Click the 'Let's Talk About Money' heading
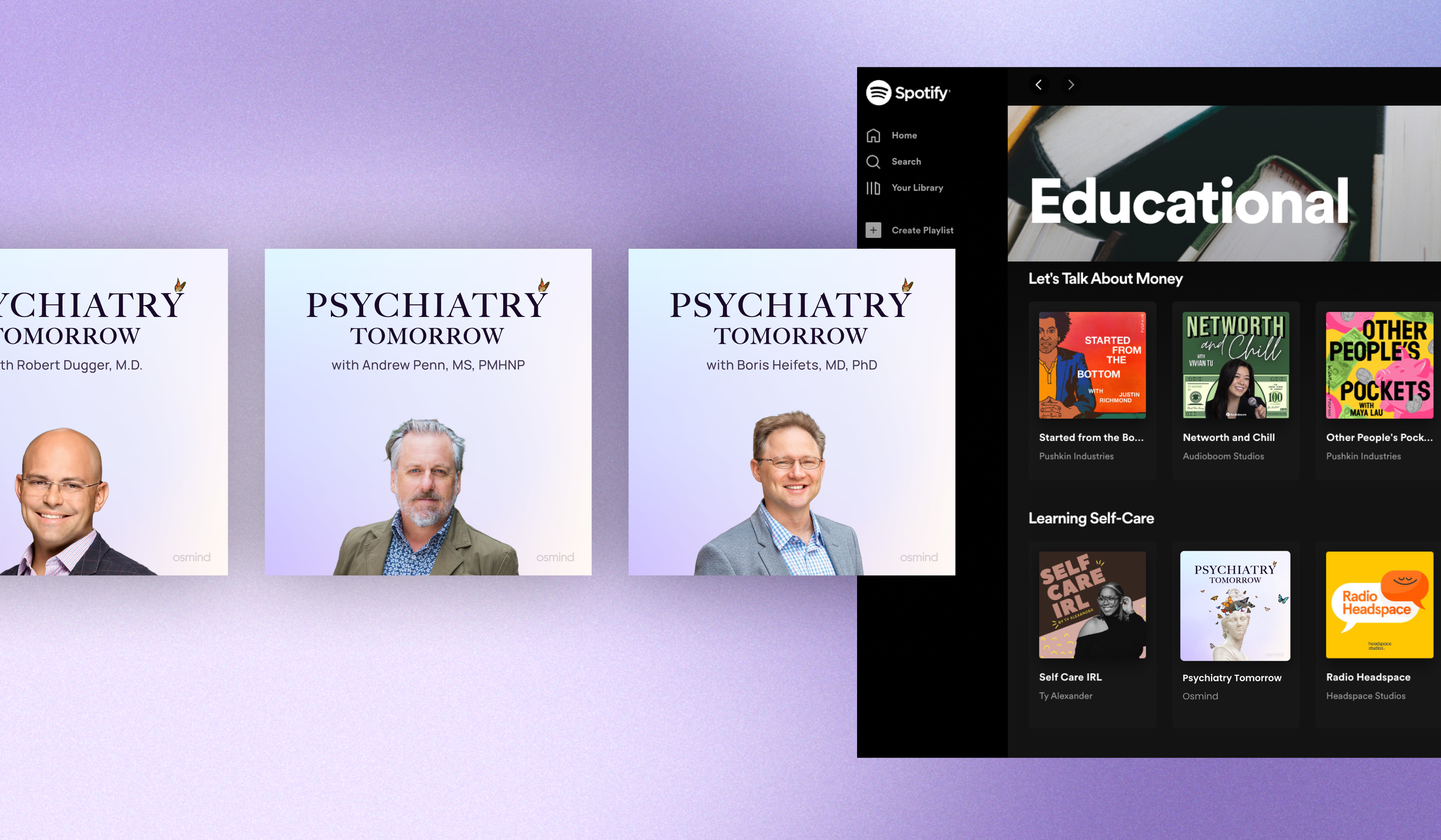The width and height of the screenshot is (1441, 840). click(x=1106, y=279)
